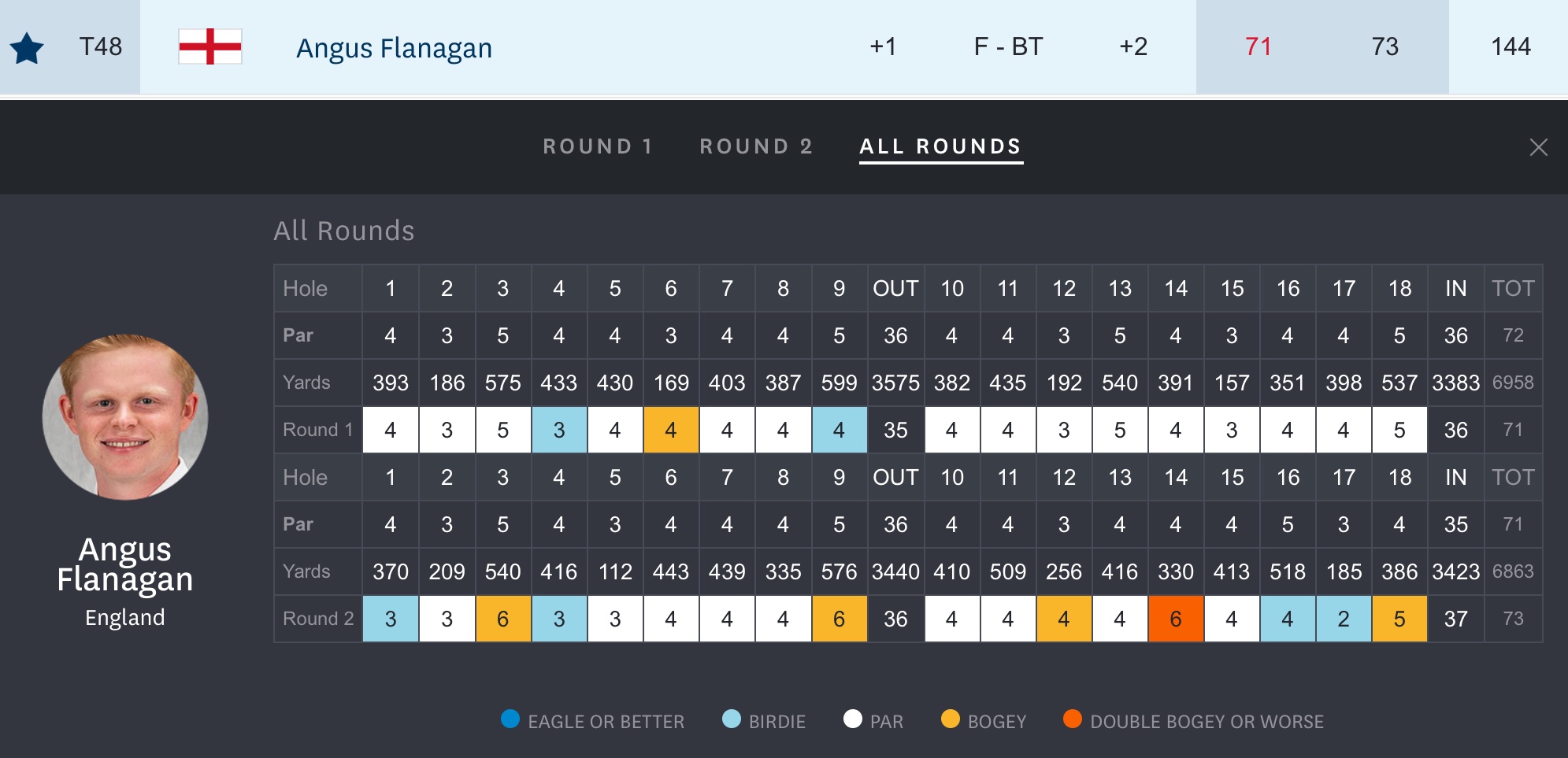Viewport: 1568px width, 758px height.
Task: Switch to the Round 1 tab
Action: [x=598, y=146]
